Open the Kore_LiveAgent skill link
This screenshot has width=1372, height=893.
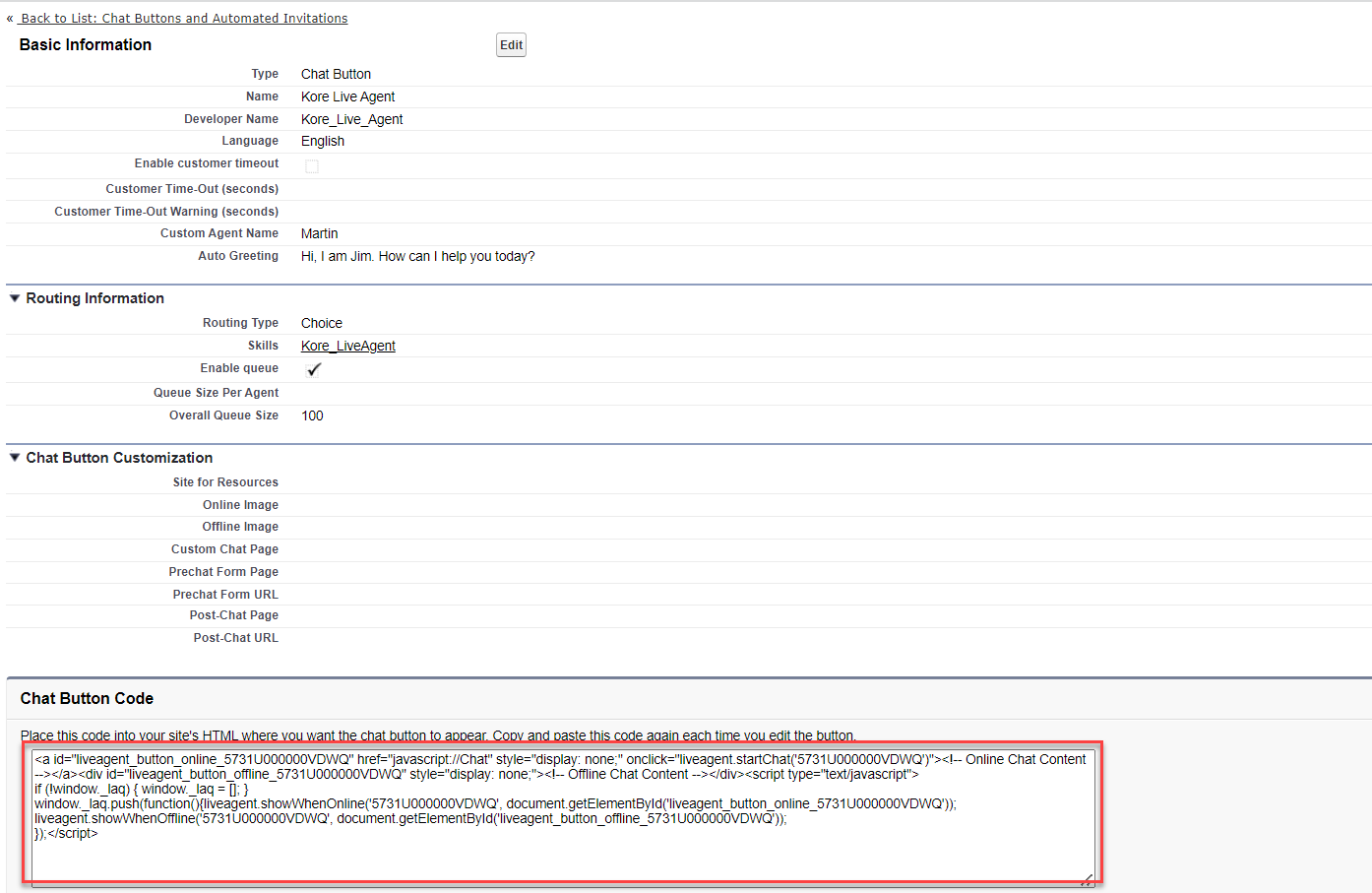click(x=348, y=347)
